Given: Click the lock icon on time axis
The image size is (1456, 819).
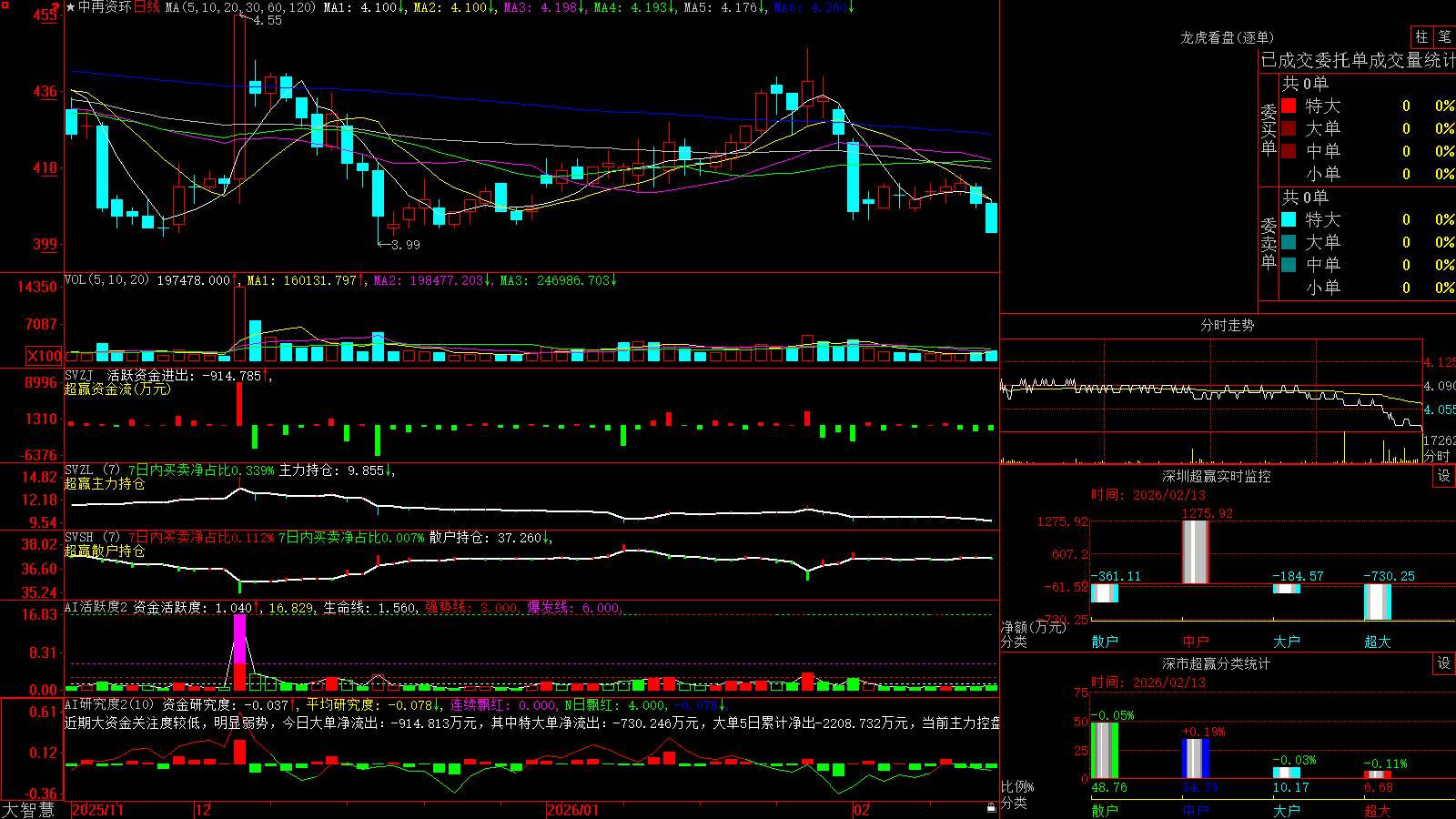Looking at the screenshot, I should coord(992,807).
